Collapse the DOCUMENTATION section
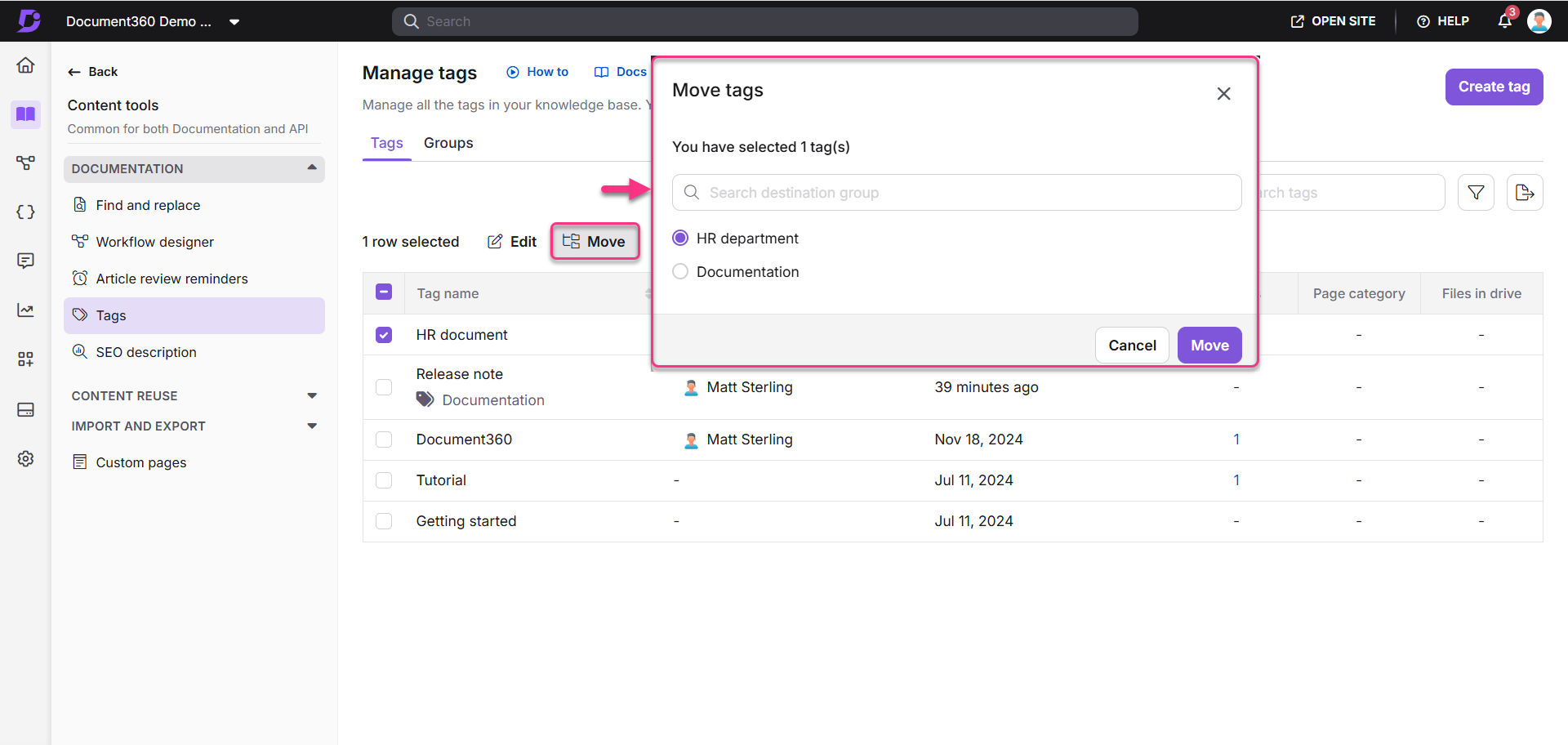The width and height of the screenshot is (1568, 745). click(311, 168)
